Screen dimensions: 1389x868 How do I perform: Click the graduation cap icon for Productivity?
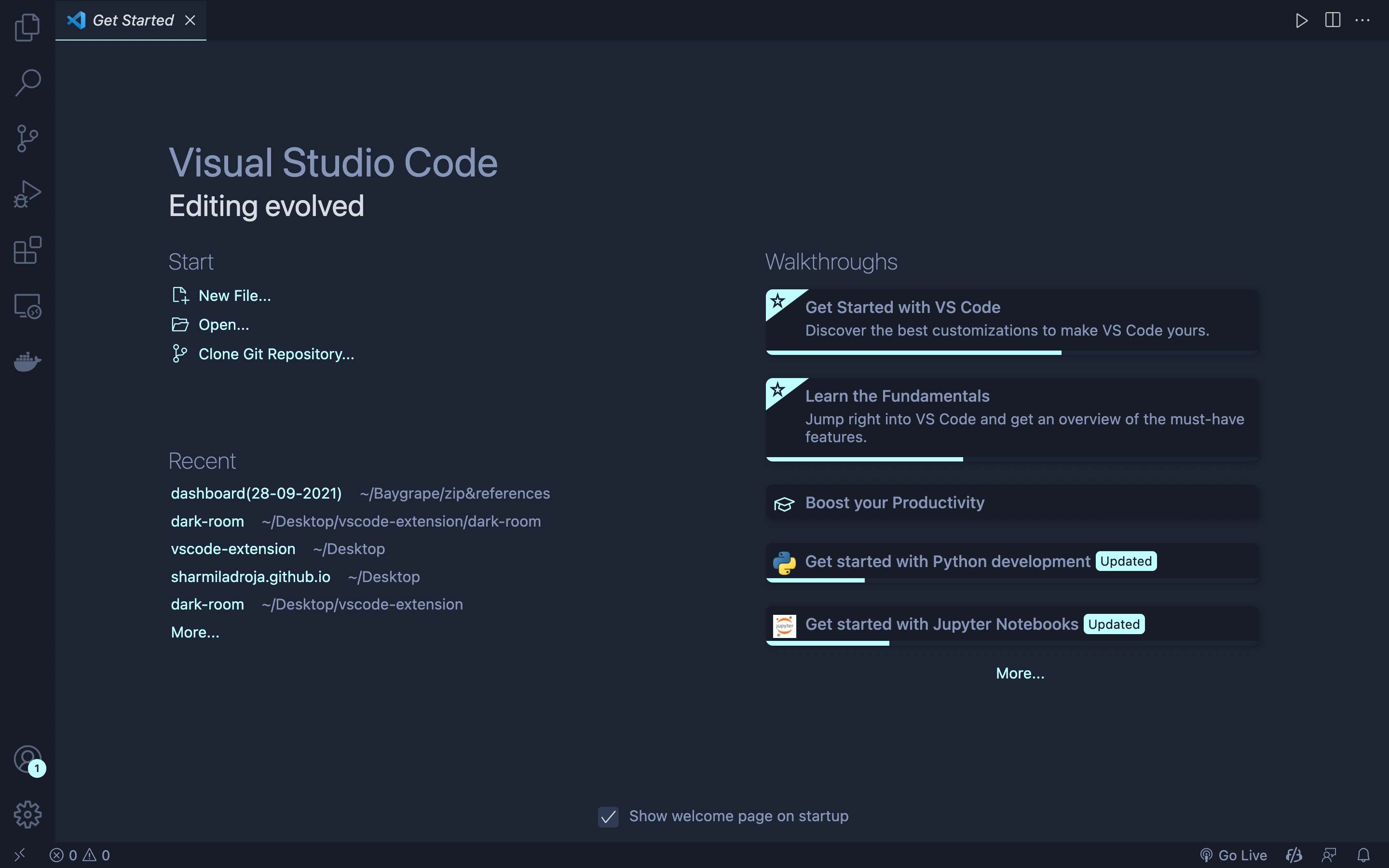click(784, 504)
